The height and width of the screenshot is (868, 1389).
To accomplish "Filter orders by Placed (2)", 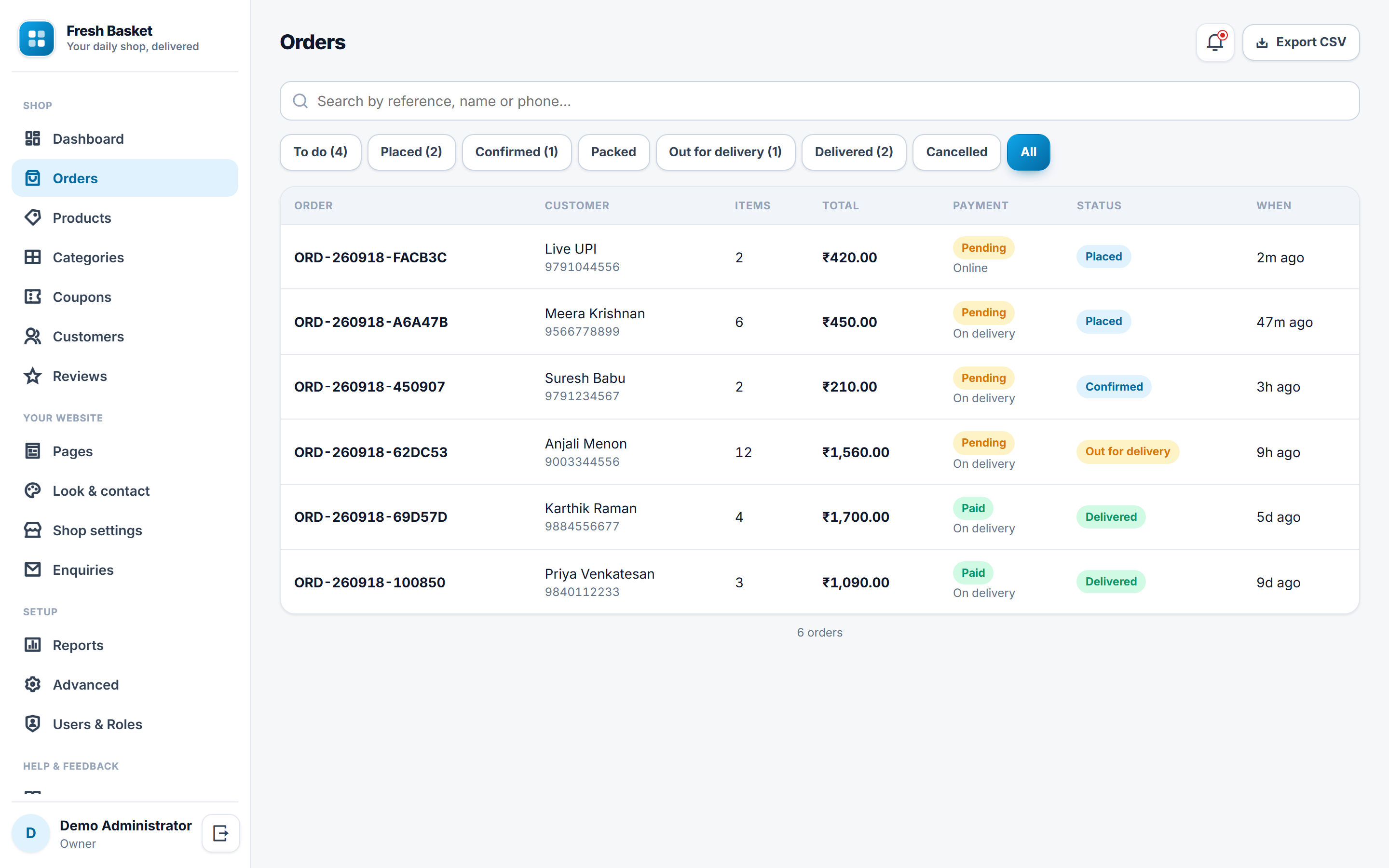I will pos(411,152).
